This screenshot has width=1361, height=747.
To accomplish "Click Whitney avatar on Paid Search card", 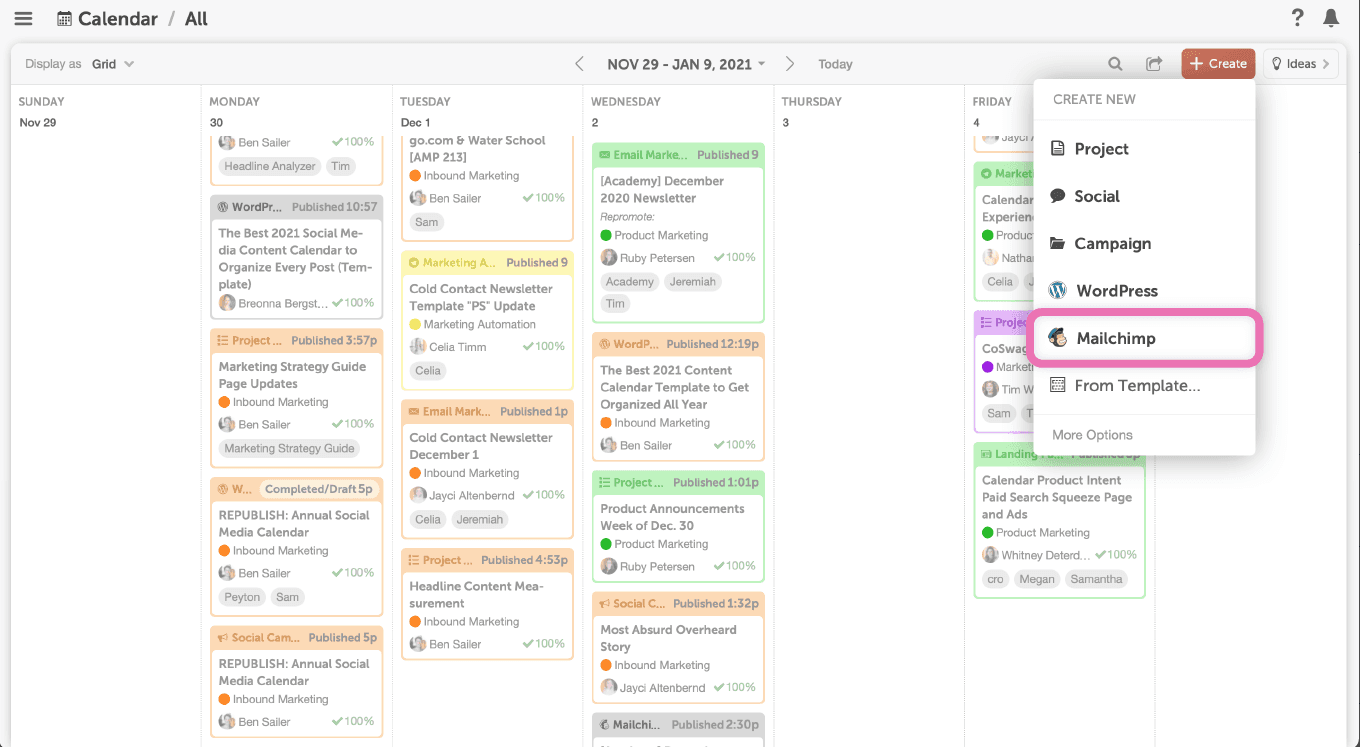I will point(990,555).
